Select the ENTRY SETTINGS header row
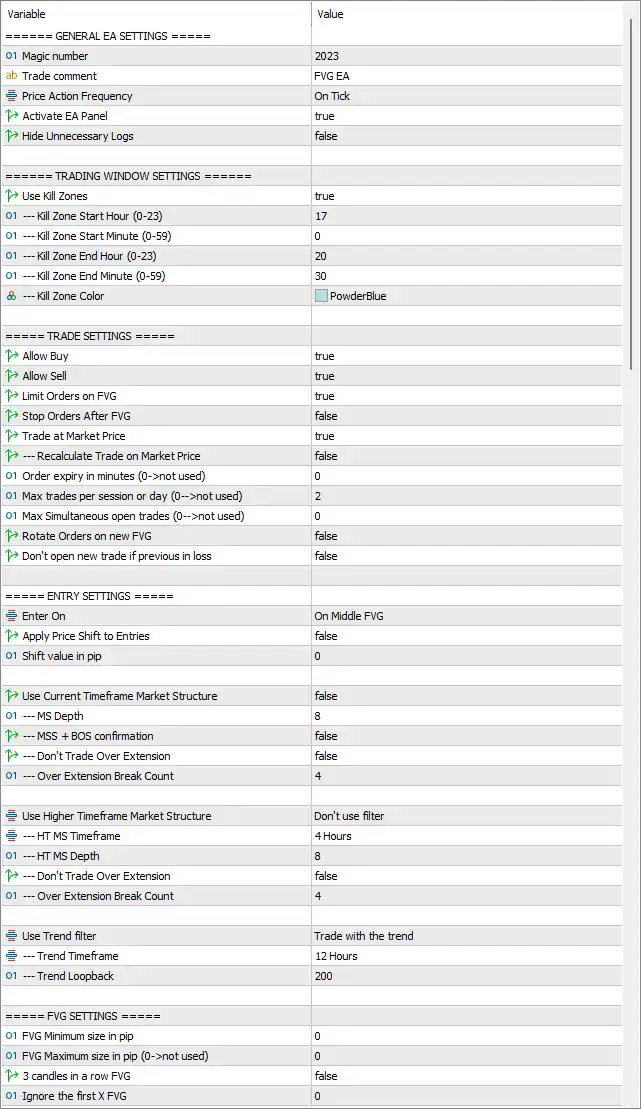The image size is (641, 1109). point(311,596)
